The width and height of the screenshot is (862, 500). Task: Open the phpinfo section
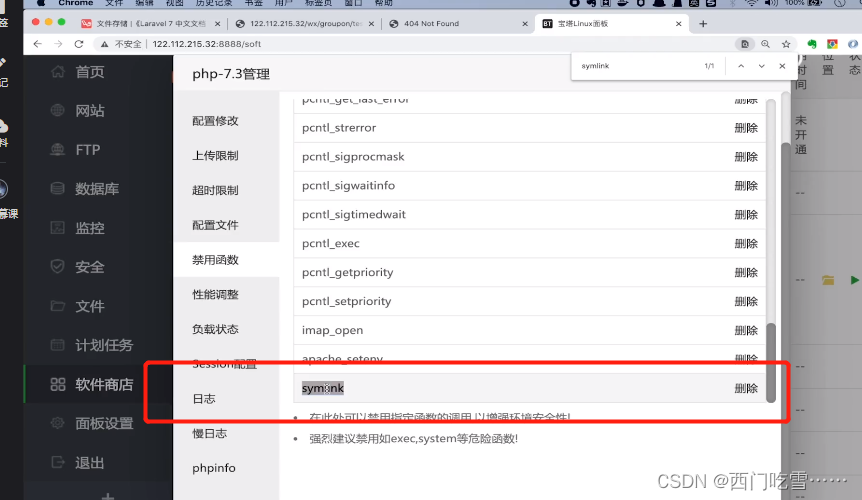214,468
